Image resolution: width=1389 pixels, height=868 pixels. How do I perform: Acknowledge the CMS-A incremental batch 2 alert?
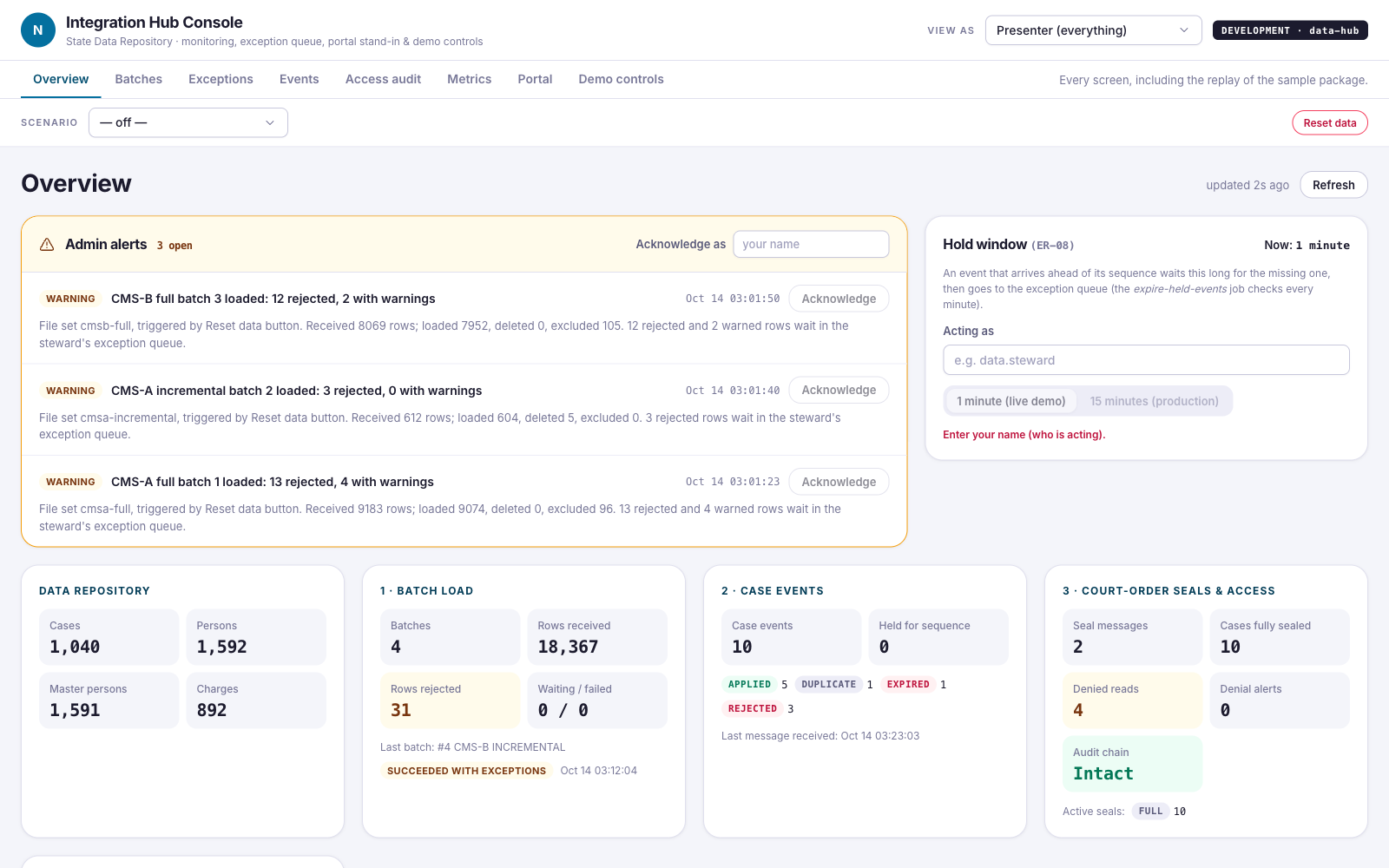click(x=839, y=390)
